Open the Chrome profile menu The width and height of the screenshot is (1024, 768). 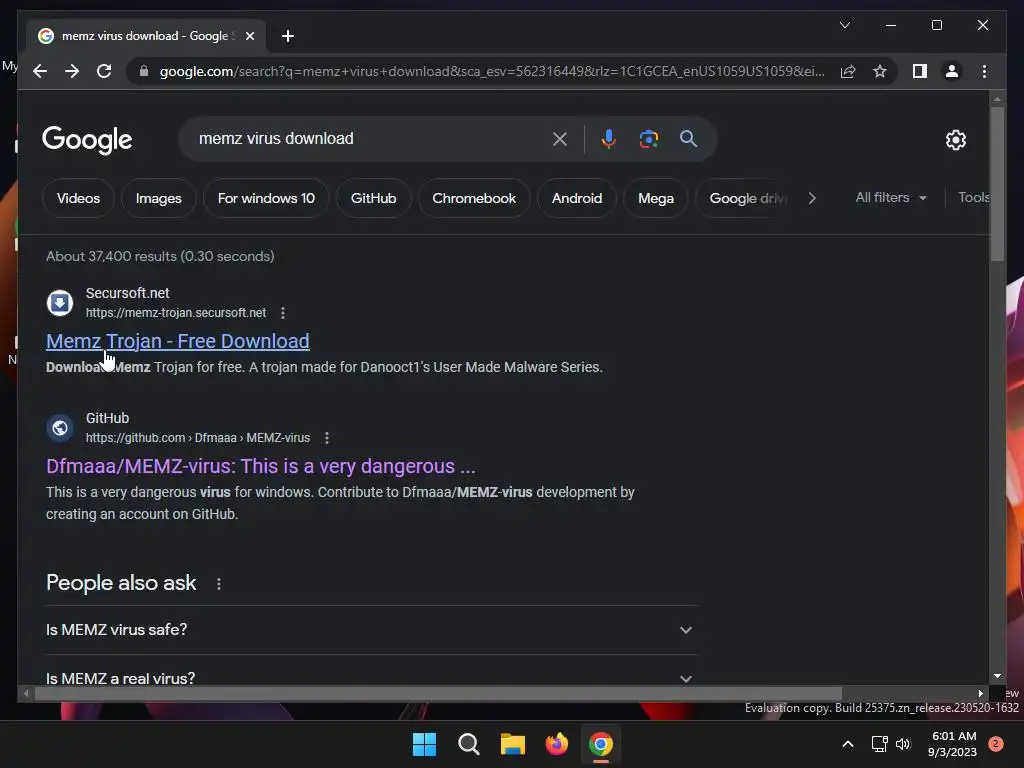(x=952, y=71)
